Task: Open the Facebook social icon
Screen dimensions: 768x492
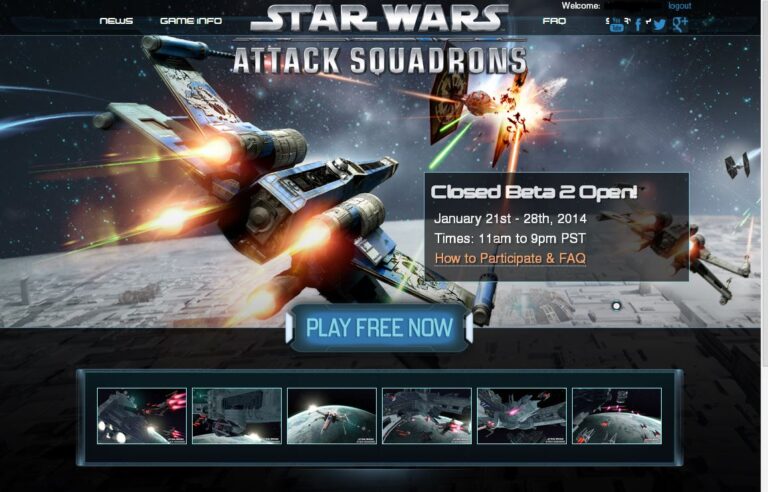Action: click(638, 25)
